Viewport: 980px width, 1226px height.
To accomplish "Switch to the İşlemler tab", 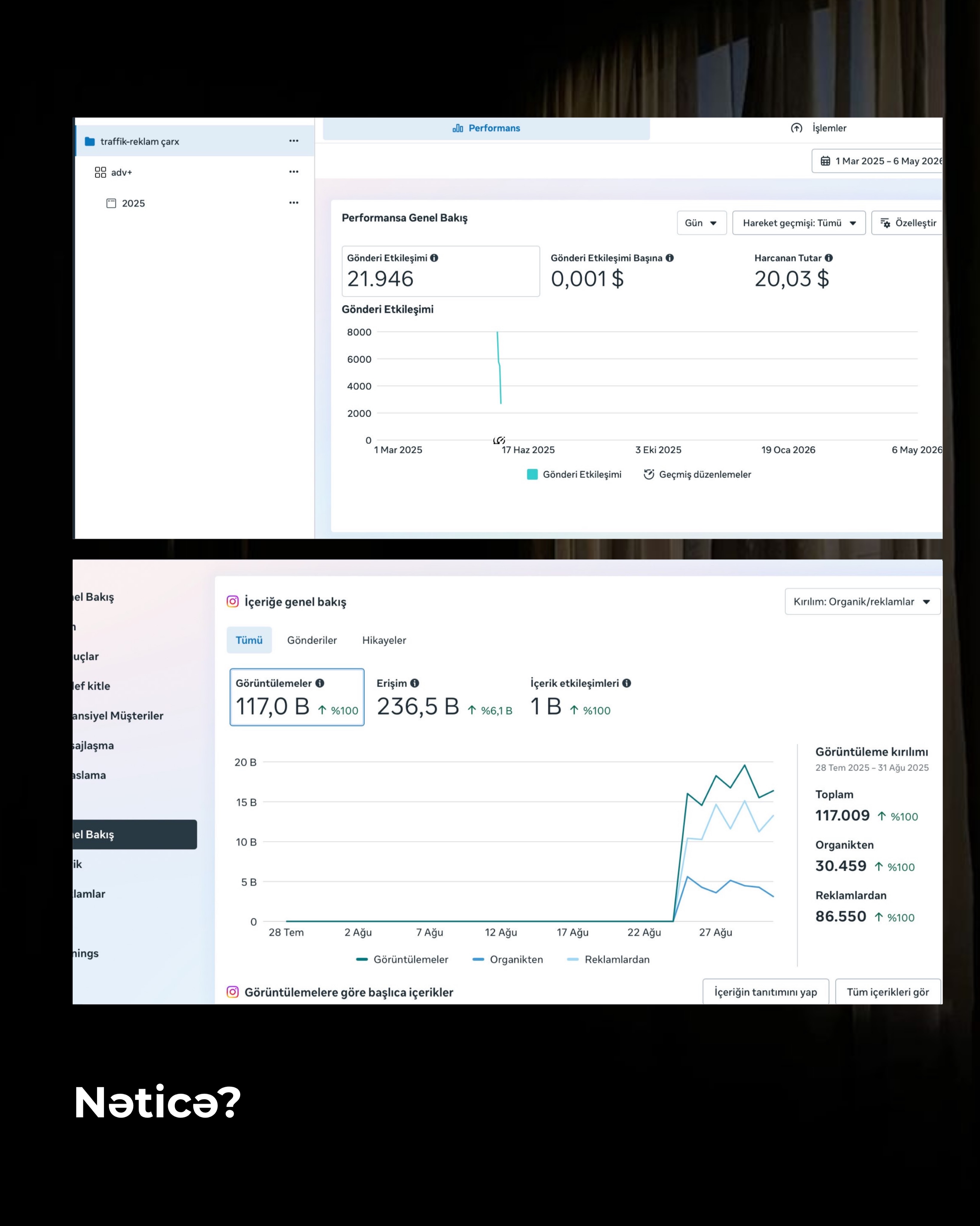I will 819,128.
